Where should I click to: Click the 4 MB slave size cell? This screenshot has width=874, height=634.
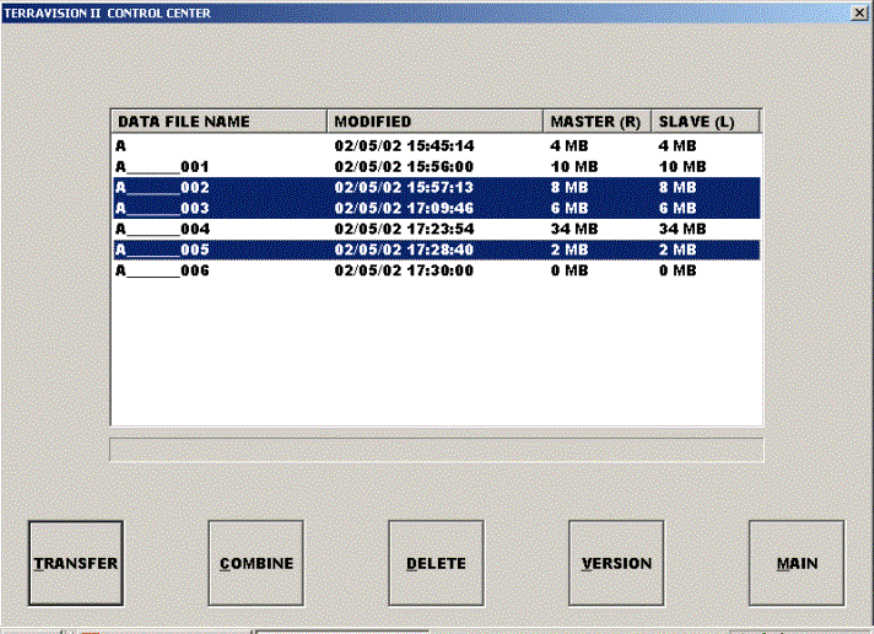[x=677, y=146]
